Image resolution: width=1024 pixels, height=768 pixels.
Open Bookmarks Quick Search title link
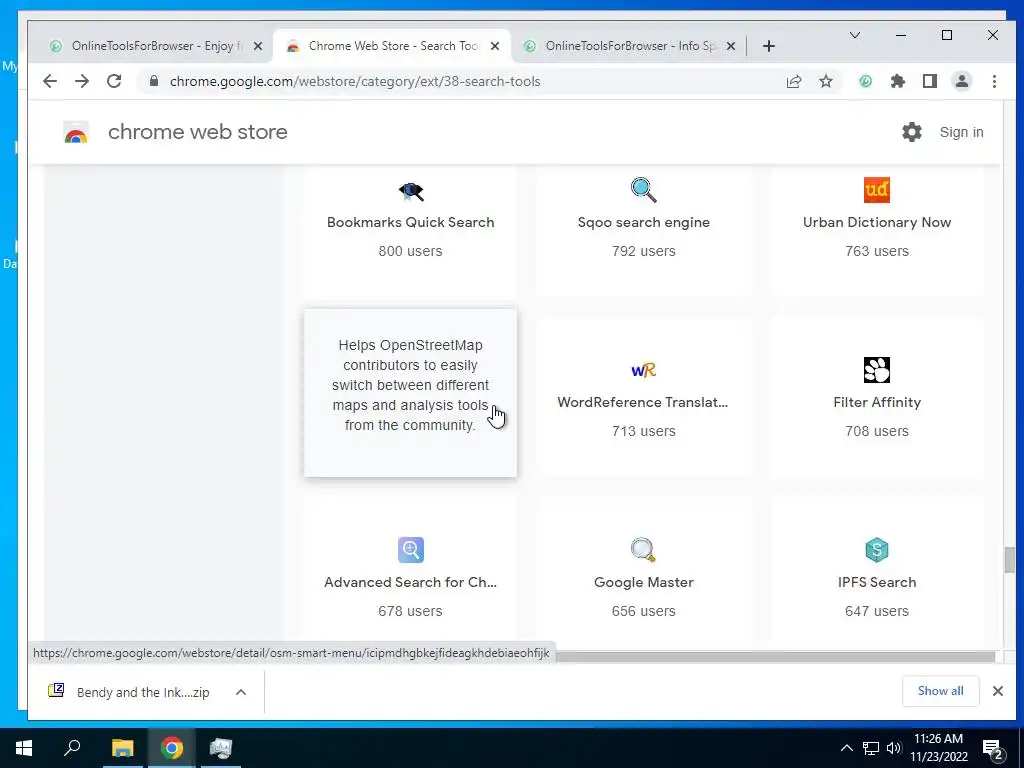(410, 222)
